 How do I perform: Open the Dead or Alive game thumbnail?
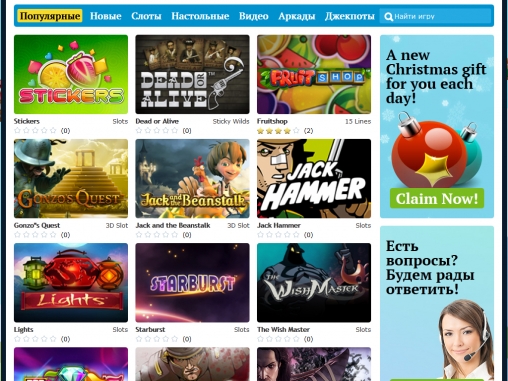(x=192, y=74)
